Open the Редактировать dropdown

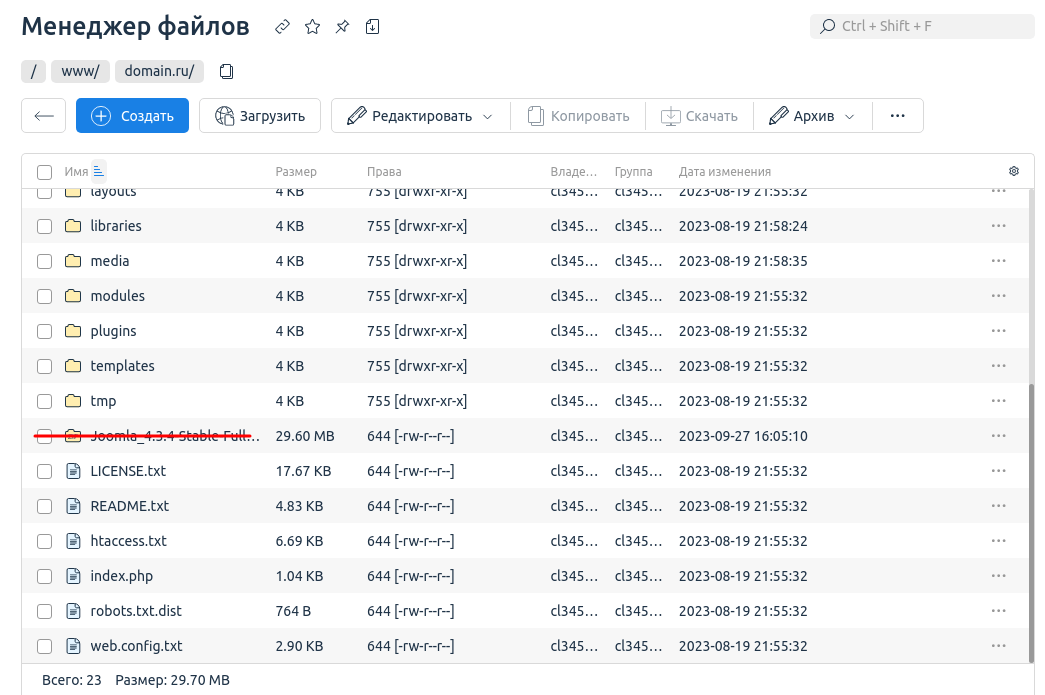(x=421, y=116)
